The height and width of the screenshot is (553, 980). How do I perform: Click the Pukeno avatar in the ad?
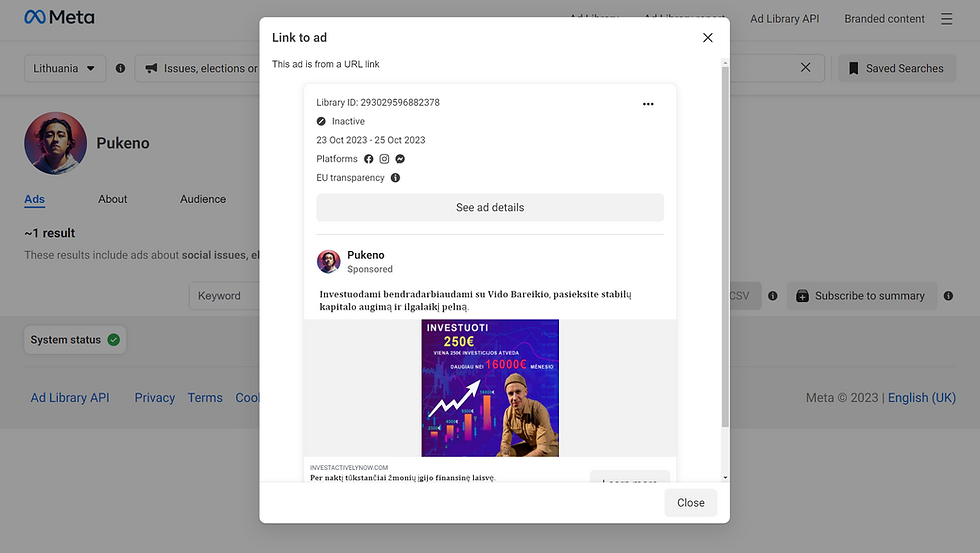coord(328,261)
